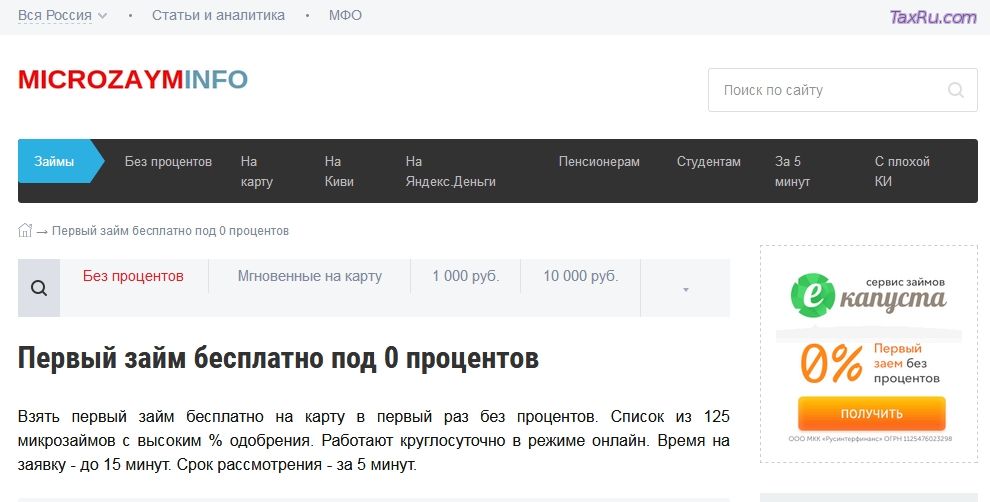Open Студентам menu section
990x502 pixels.
pyautogui.click(x=709, y=162)
